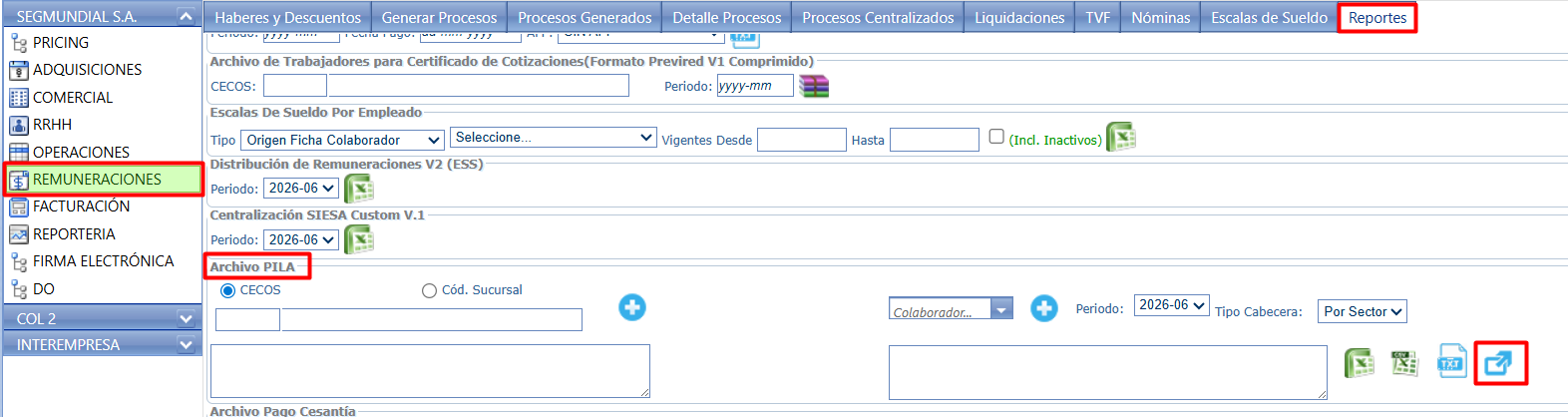1568x417 pixels.
Task: Add CECOS with the blue plus icon
Action: click(631, 307)
